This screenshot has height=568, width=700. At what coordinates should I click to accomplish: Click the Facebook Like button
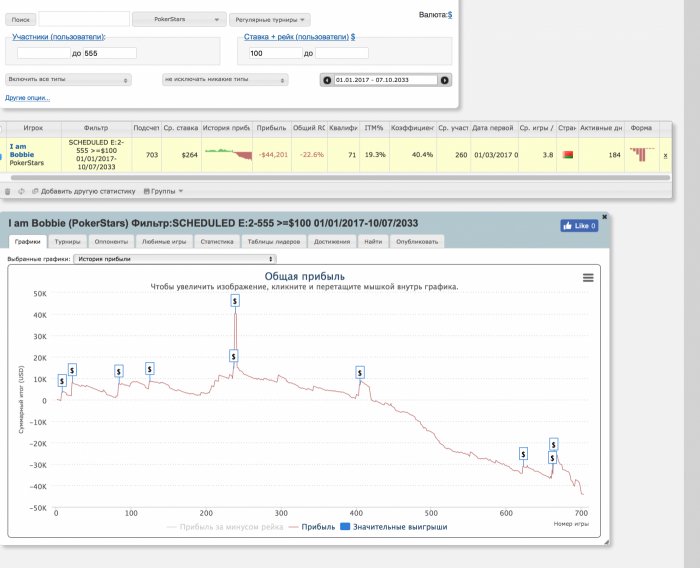tap(579, 226)
